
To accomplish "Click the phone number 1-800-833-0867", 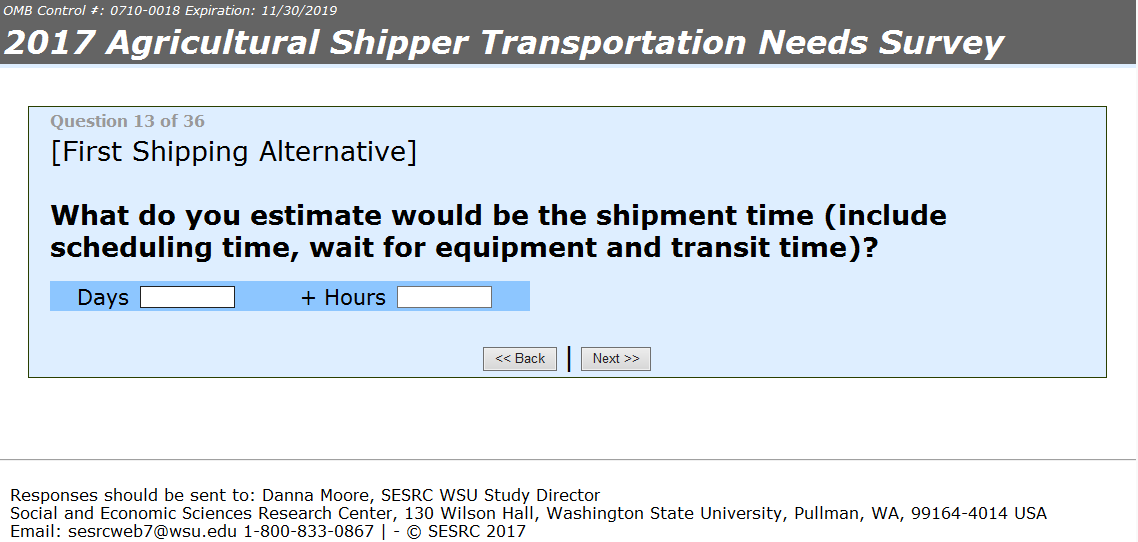I will tap(308, 531).
